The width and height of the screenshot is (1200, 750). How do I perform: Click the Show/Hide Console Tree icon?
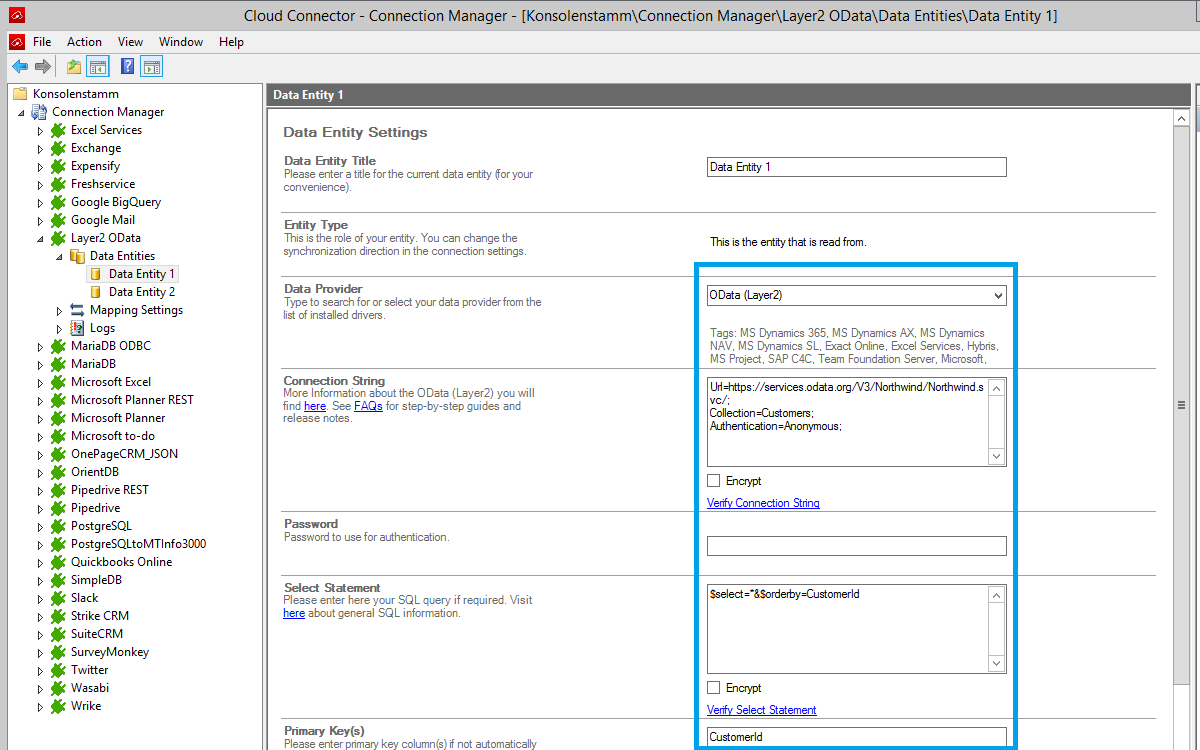pos(98,67)
